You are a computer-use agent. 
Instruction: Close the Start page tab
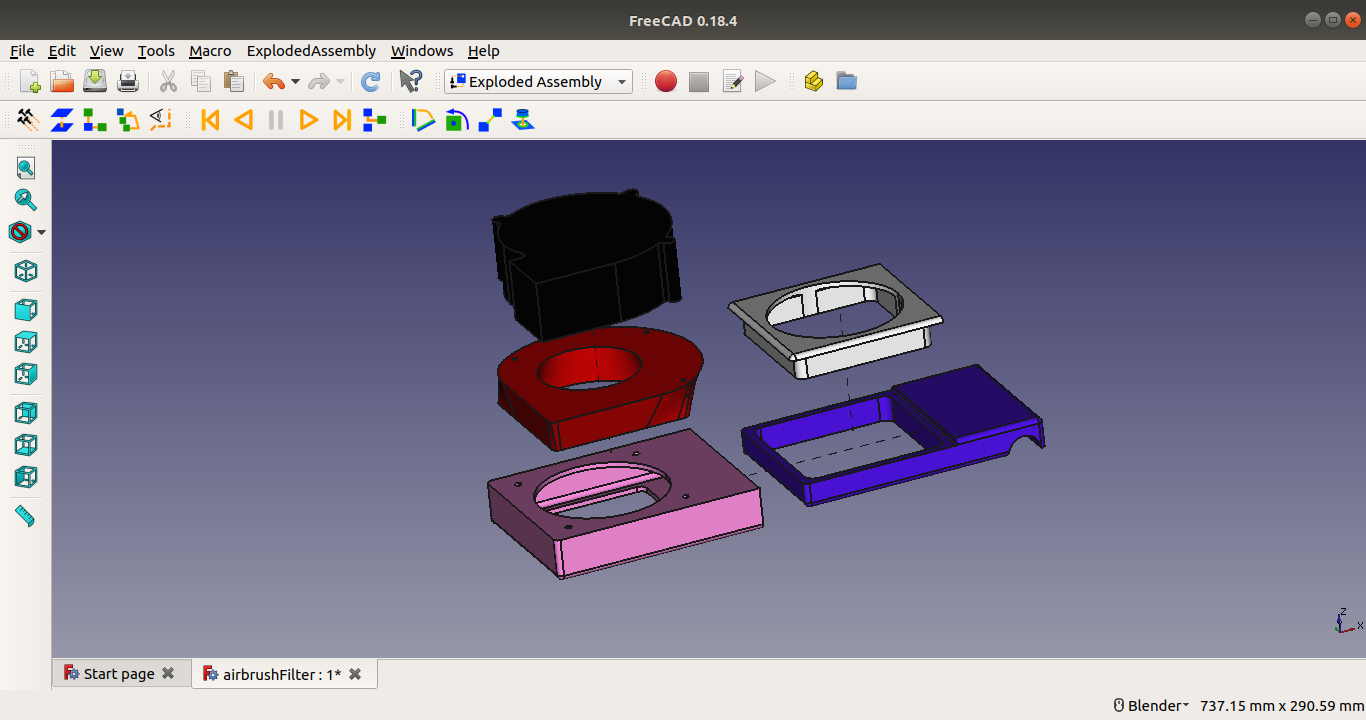click(168, 674)
